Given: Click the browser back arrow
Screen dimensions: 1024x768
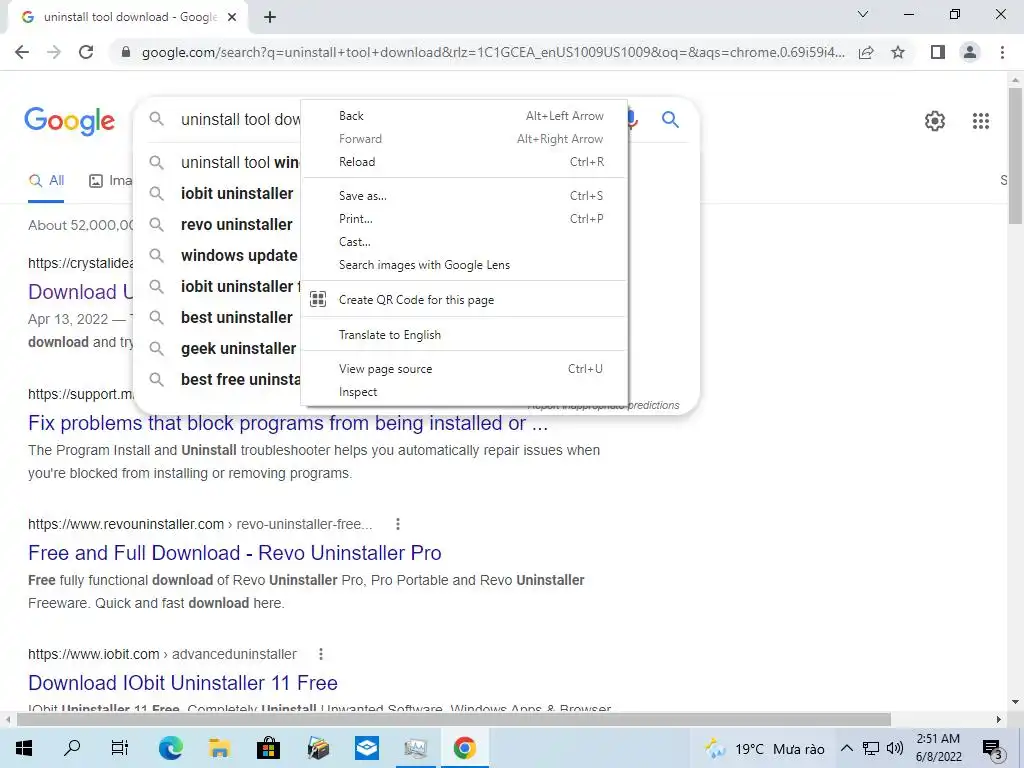Looking at the screenshot, I should (22, 52).
